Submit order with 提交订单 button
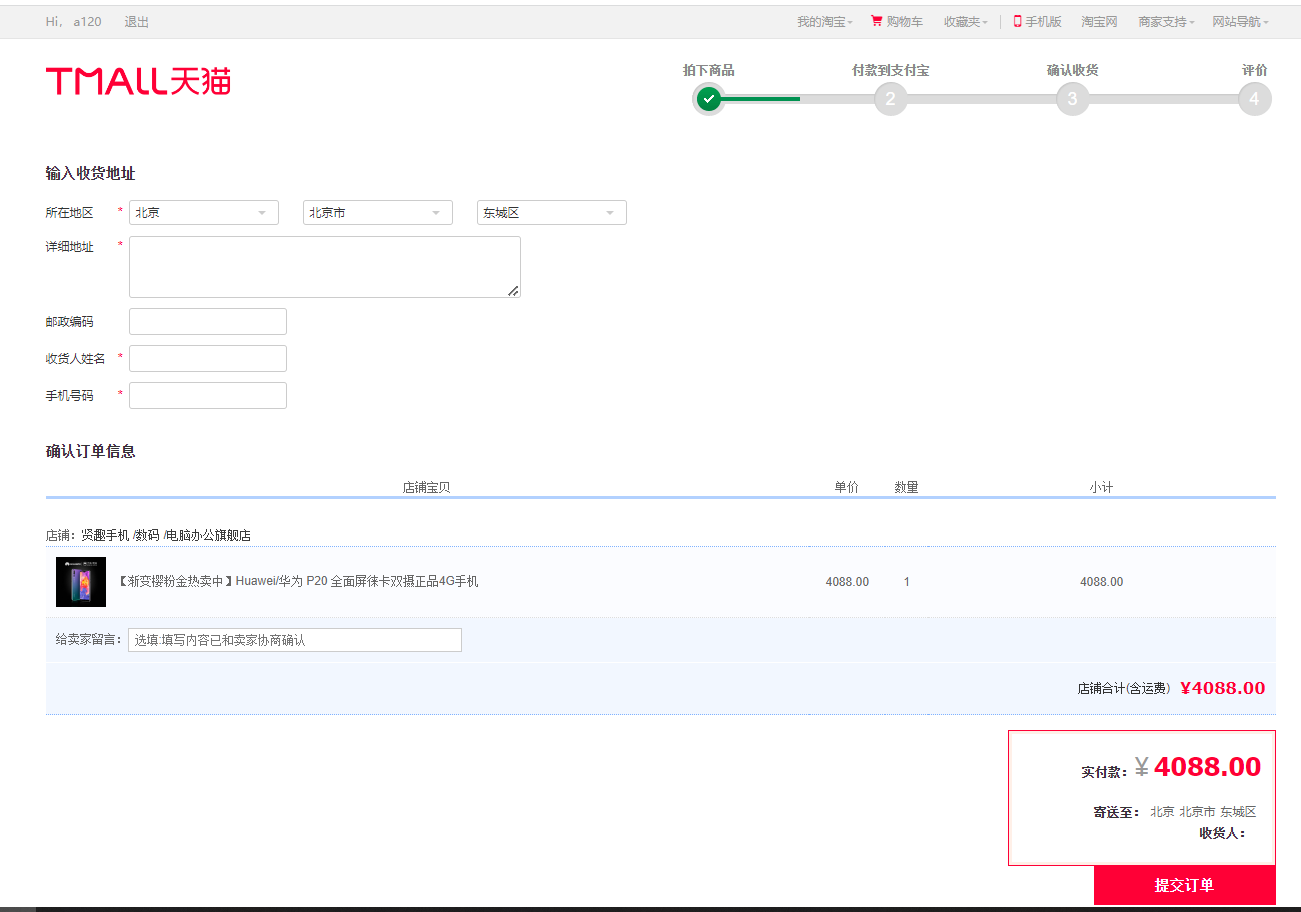Viewport: 1301px width, 912px height. (1185, 886)
